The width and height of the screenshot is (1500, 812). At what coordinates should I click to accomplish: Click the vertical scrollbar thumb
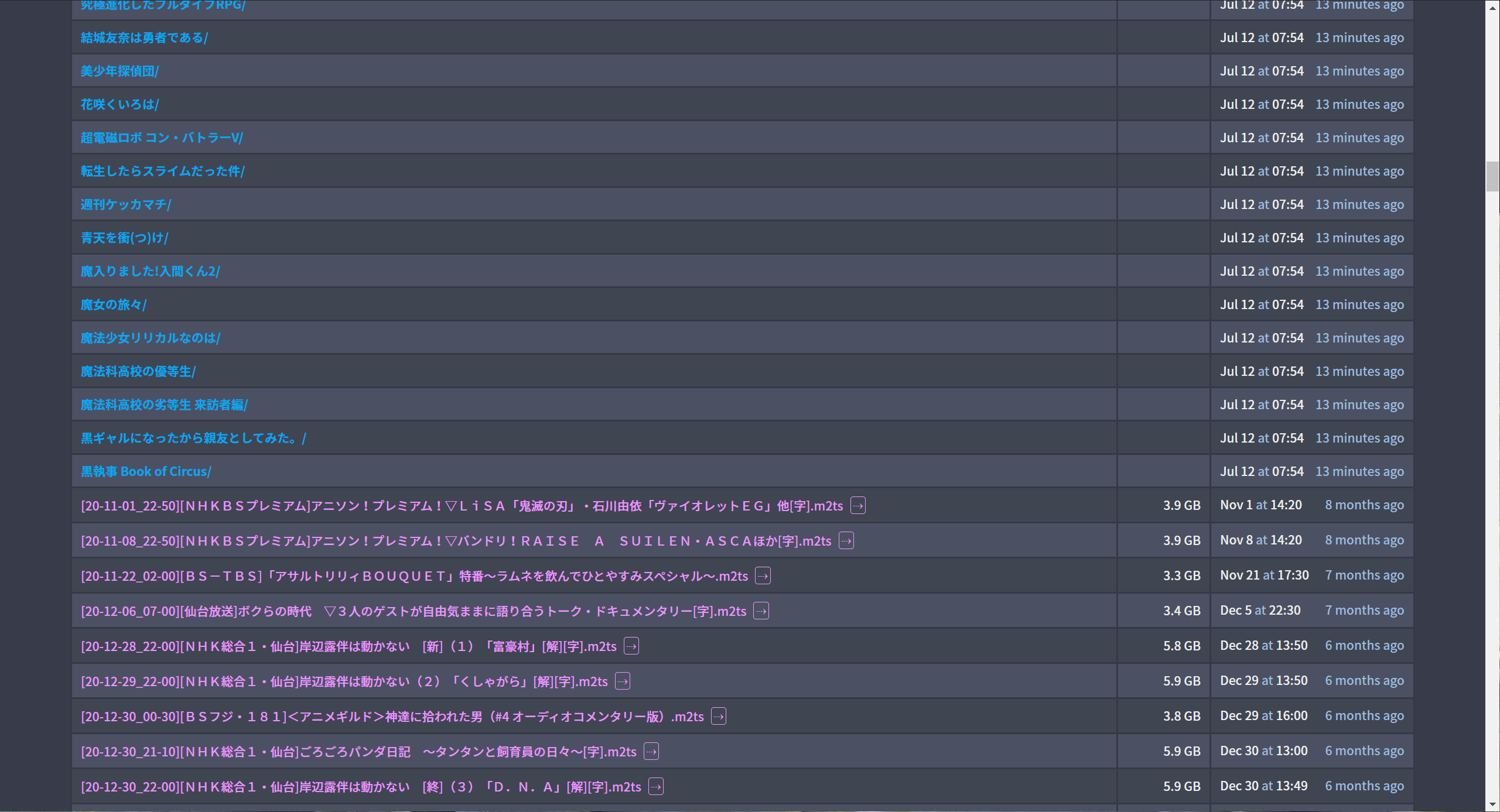[1492, 176]
